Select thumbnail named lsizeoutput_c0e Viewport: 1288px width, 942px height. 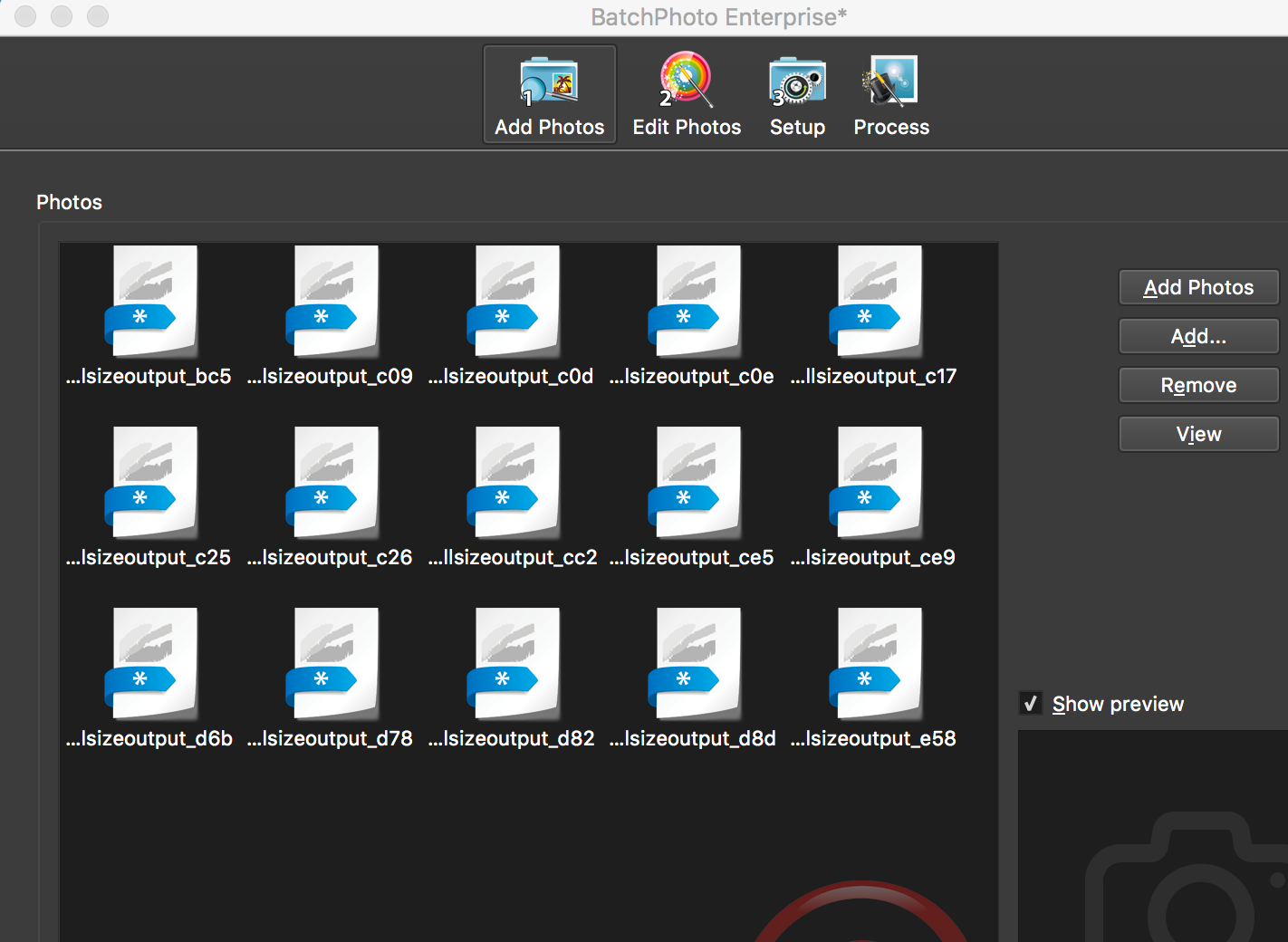click(x=694, y=302)
